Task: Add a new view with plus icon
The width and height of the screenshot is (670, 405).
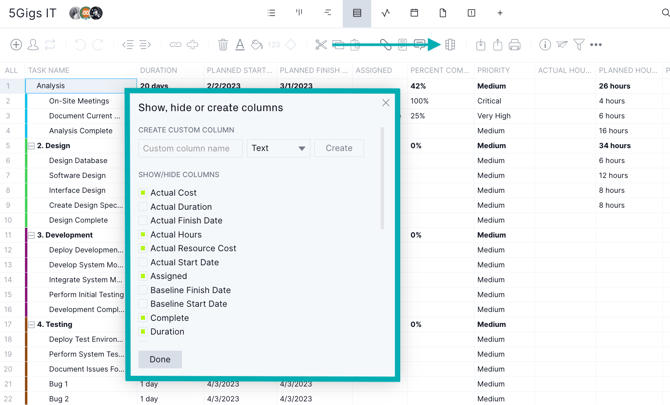Action: click(x=500, y=13)
